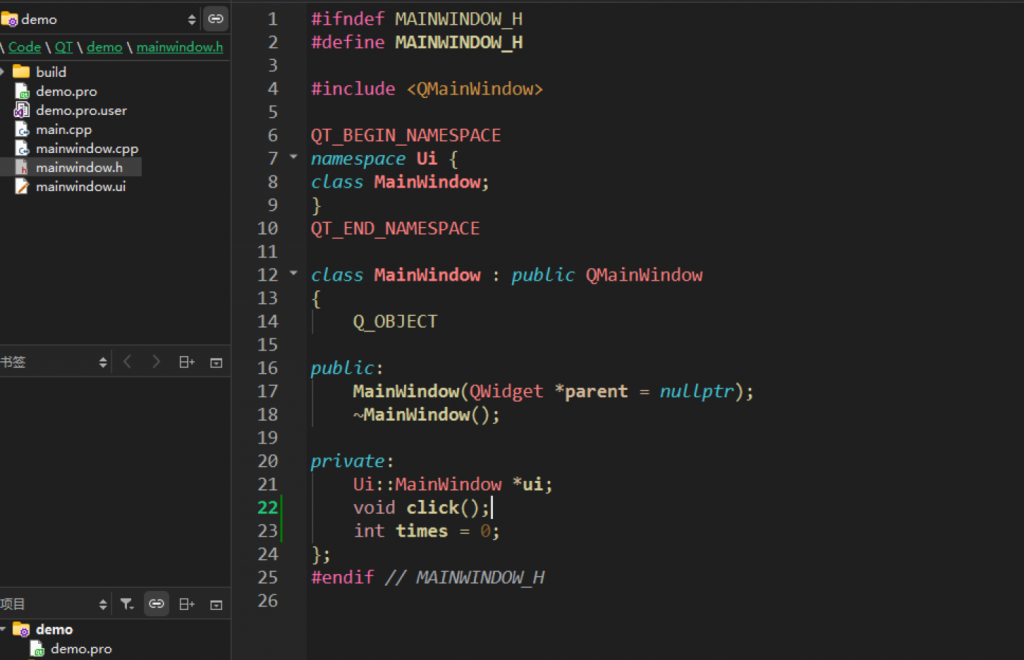Select demo.pro under demo project tree
Screen dimensions: 1024x660
coord(81,649)
